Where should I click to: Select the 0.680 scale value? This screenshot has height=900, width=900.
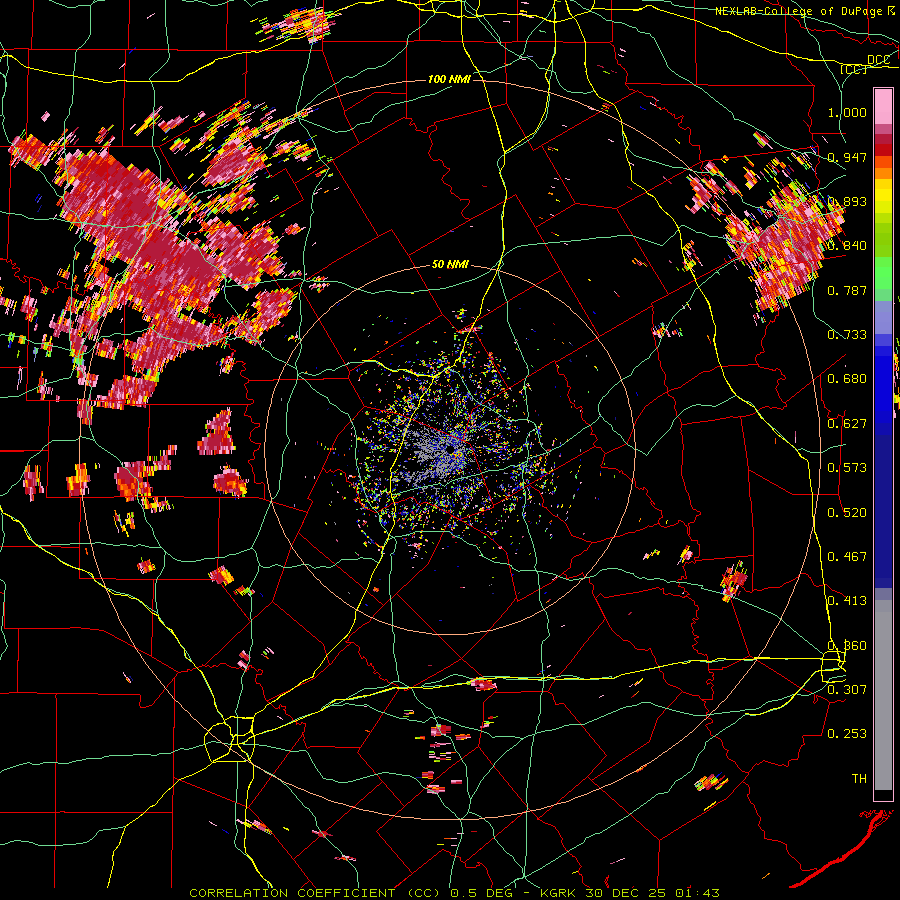tap(847, 378)
